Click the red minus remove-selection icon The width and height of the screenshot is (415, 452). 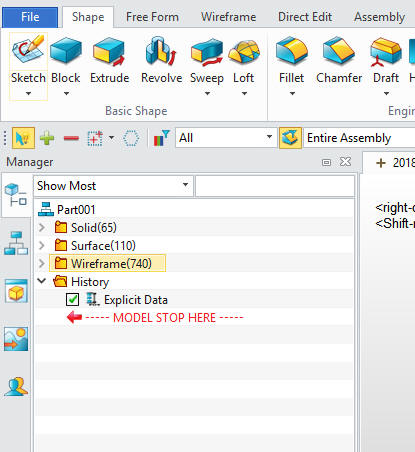(x=71, y=138)
